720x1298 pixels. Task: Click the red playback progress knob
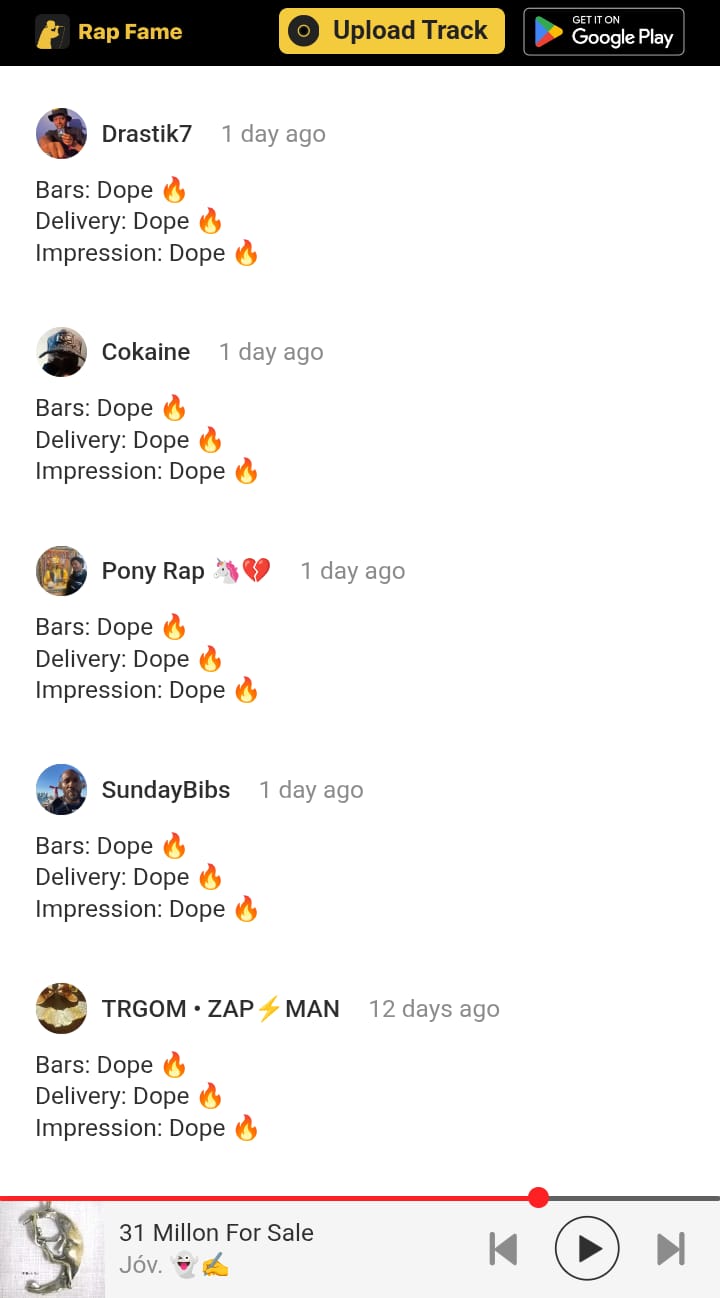pos(538,1197)
